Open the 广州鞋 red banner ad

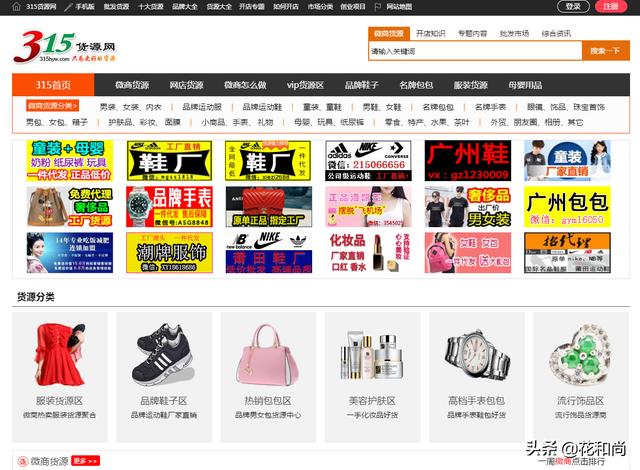[468, 161]
